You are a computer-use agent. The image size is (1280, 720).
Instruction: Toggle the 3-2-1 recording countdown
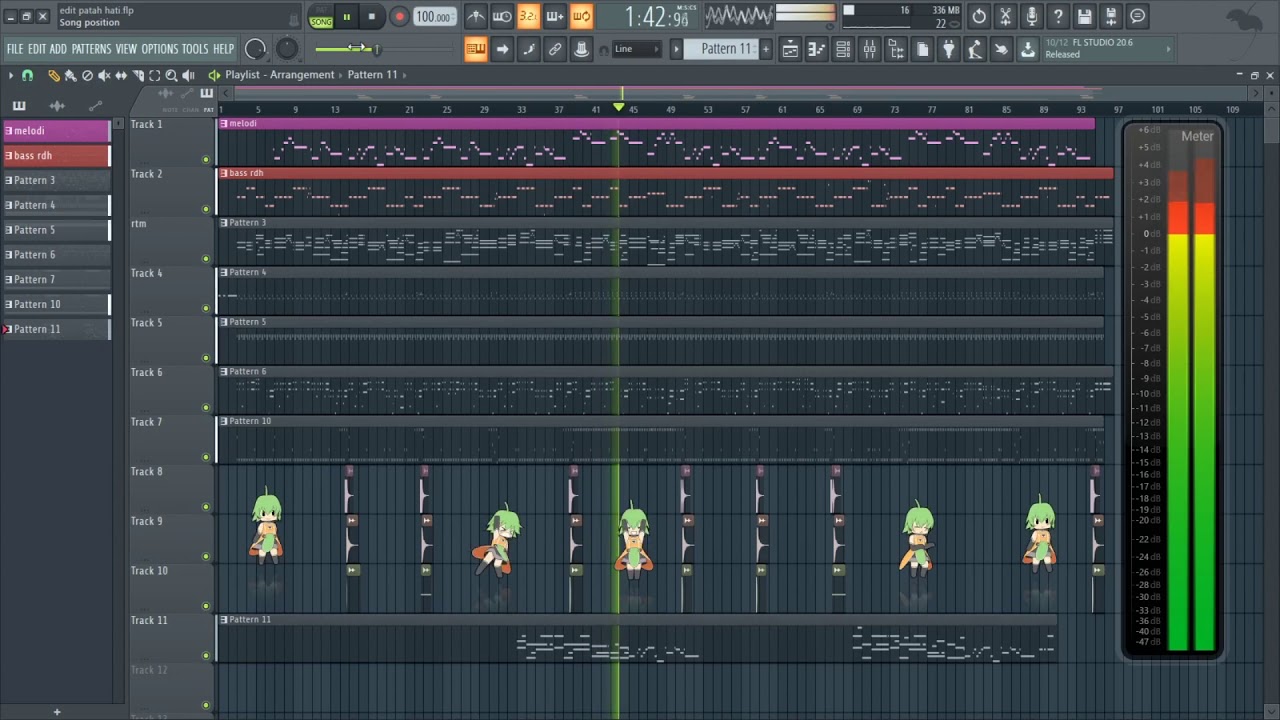pos(528,16)
